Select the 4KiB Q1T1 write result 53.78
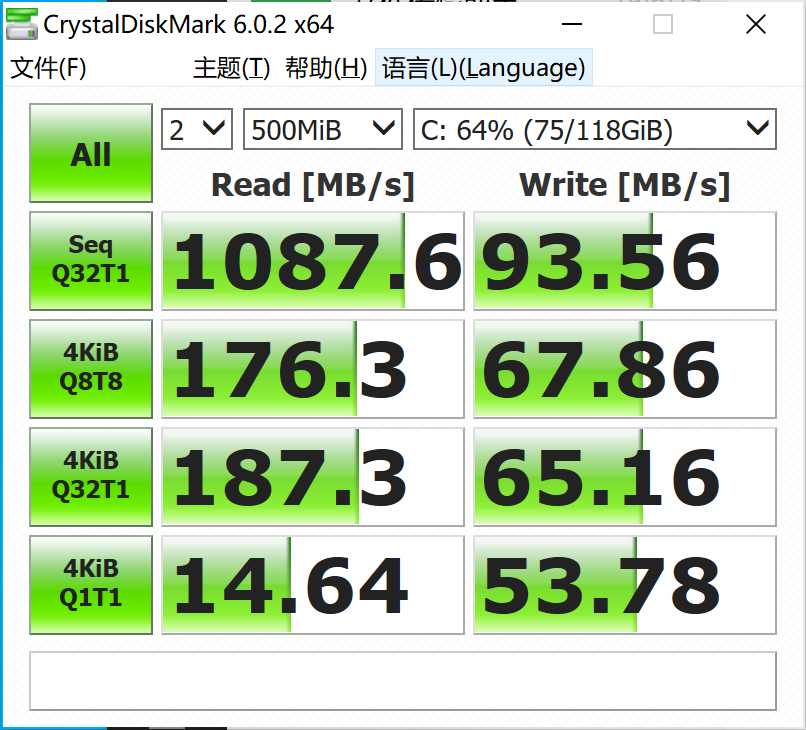Image resolution: width=806 pixels, height=730 pixels. tap(625, 585)
